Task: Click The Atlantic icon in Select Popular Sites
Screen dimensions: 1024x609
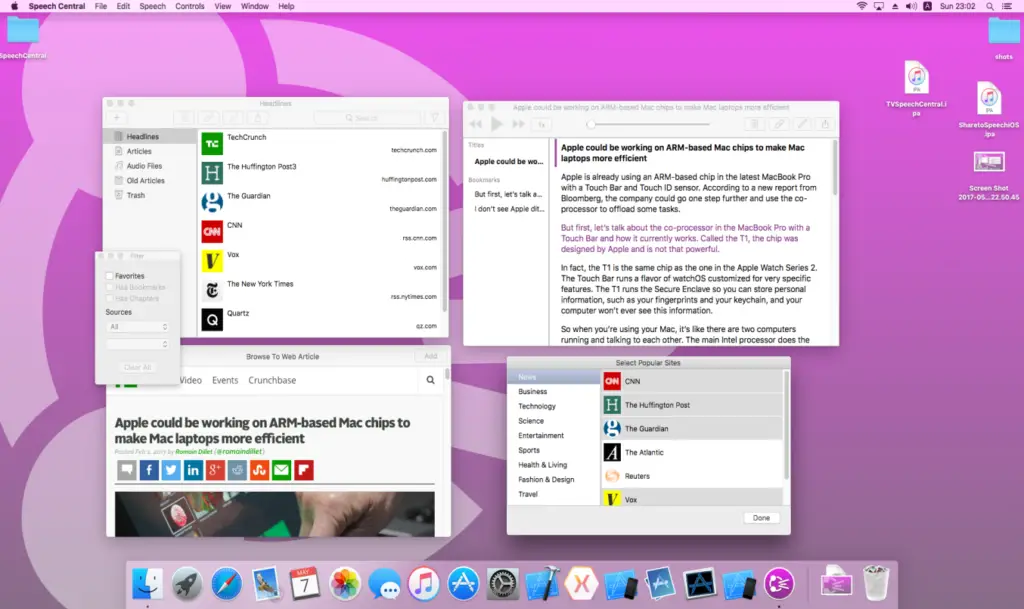Action: 612,452
